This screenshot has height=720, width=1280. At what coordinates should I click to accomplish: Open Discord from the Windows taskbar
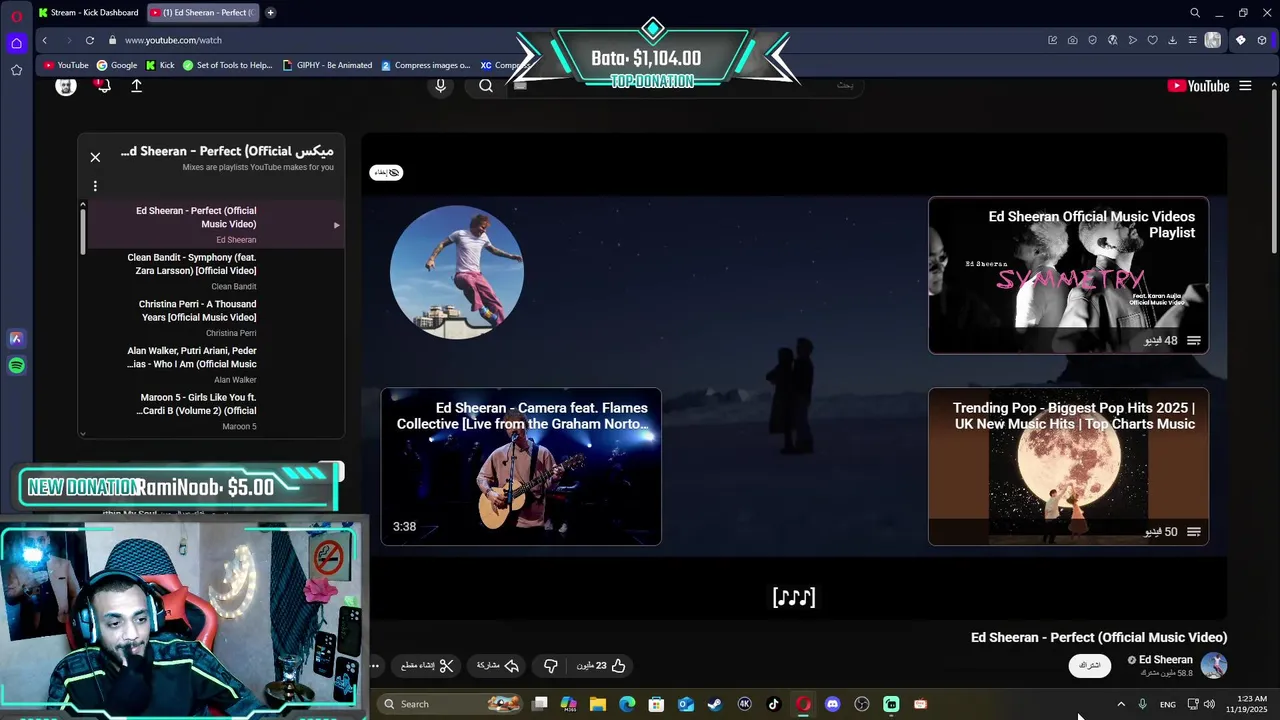click(x=832, y=704)
